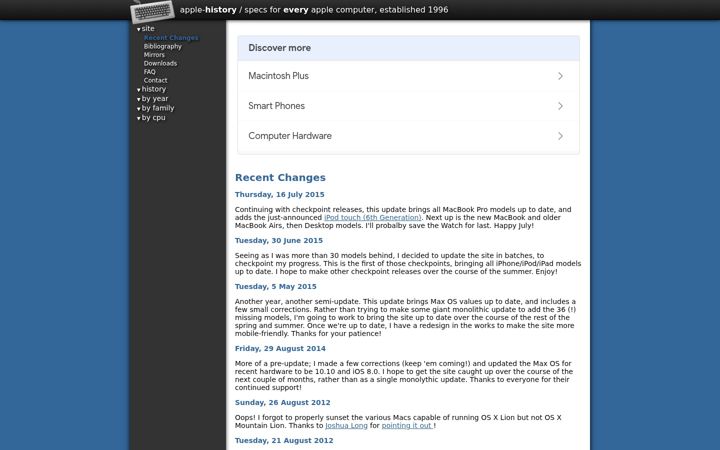Select the 'Tuesday, 5 May 2015' heading

coord(276,287)
